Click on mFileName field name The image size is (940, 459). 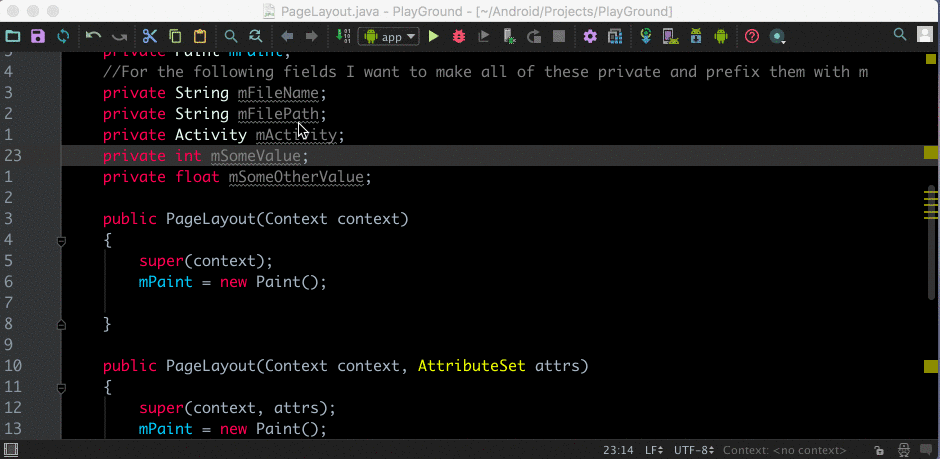coord(279,93)
